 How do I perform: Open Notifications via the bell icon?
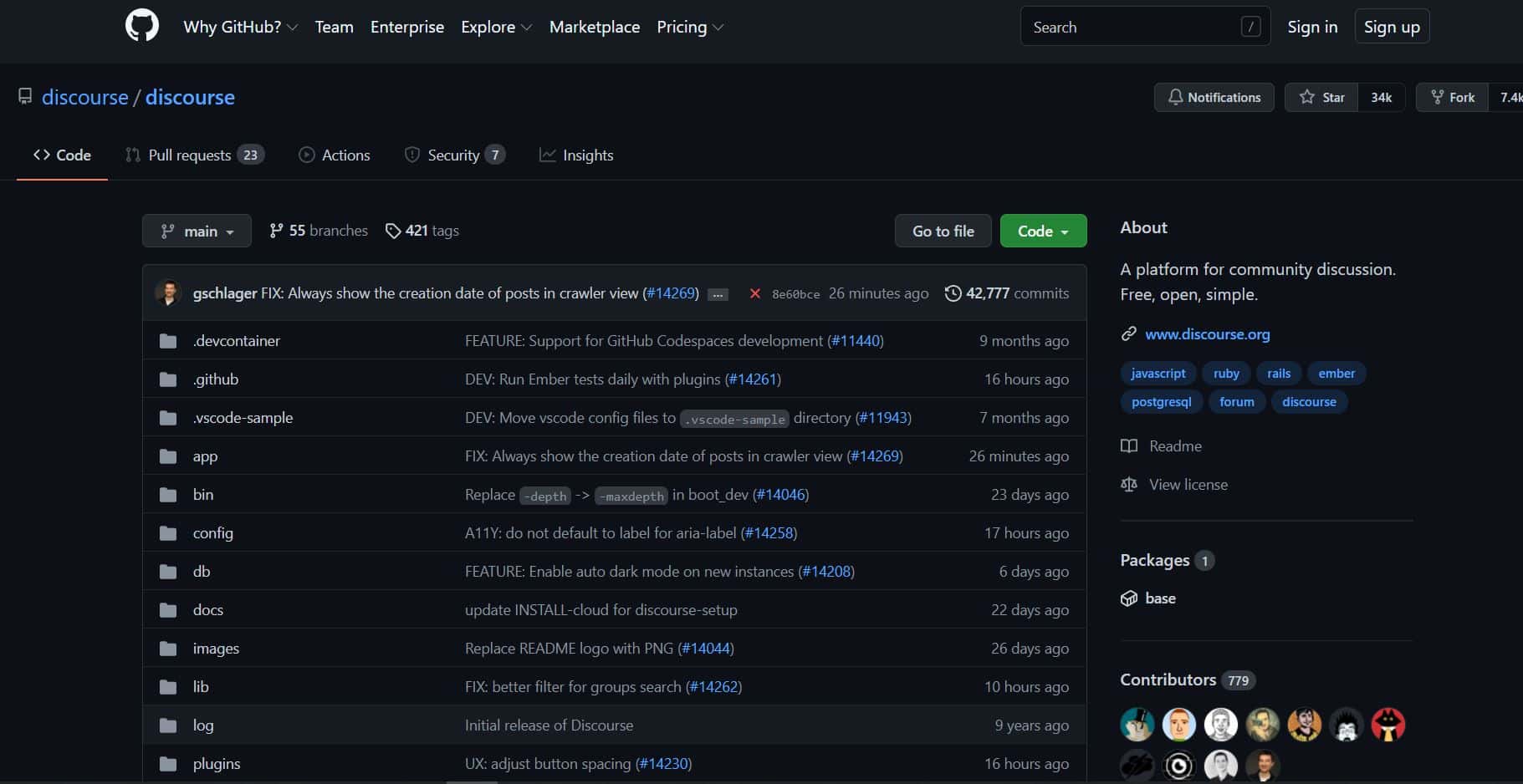(x=1176, y=97)
